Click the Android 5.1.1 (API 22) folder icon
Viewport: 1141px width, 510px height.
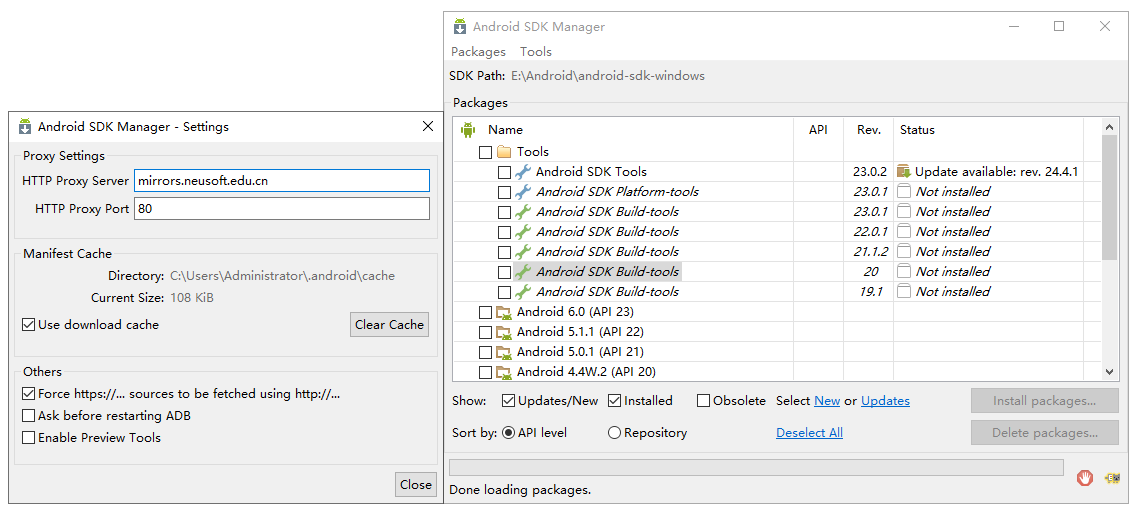tap(504, 332)
